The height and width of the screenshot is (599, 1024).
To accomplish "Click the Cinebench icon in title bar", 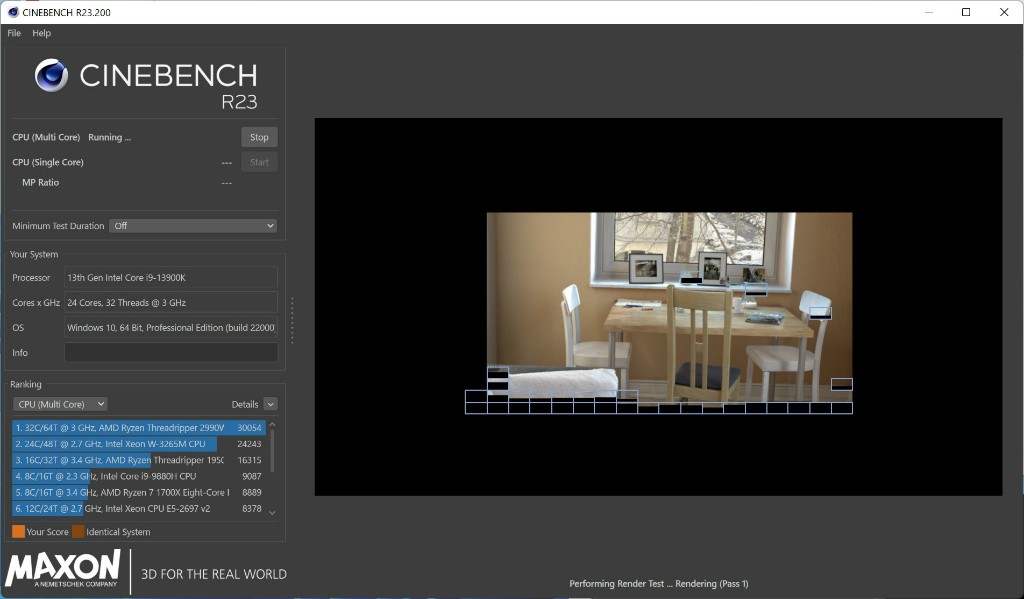I will 11,12.
